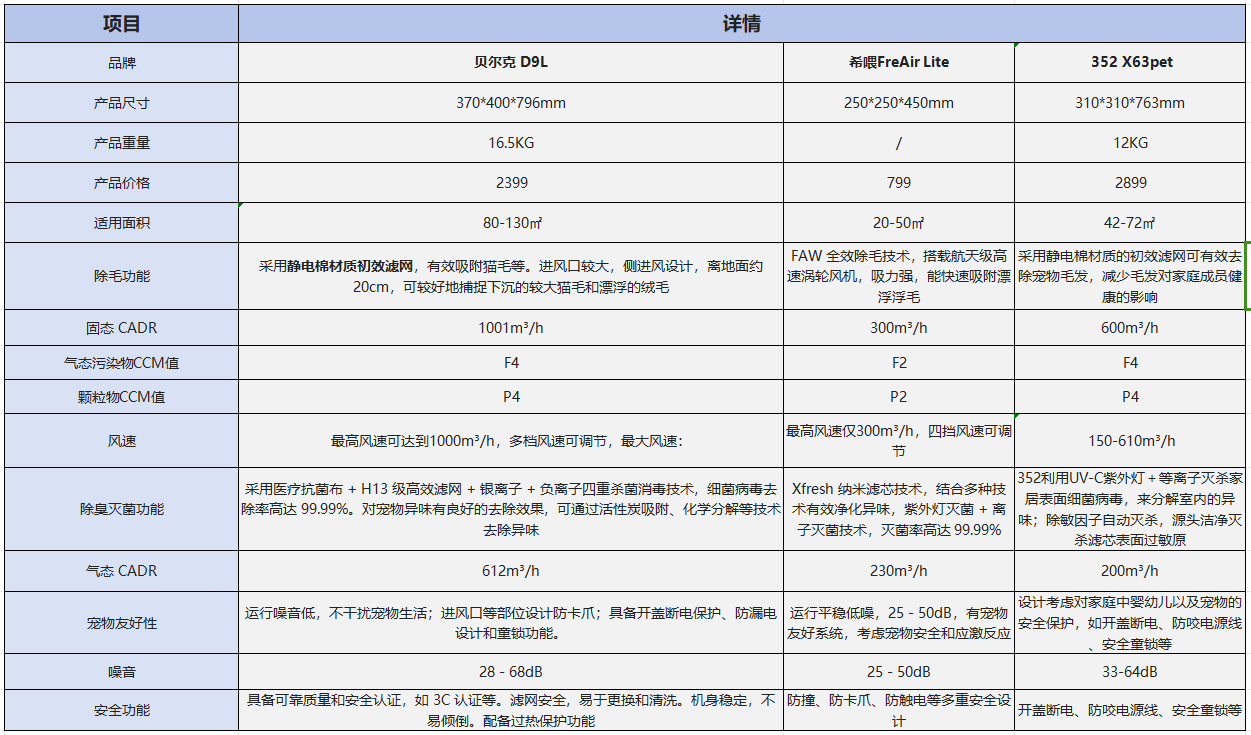Select the 希喂FreAir Lite brand cell

pos(899,62)
